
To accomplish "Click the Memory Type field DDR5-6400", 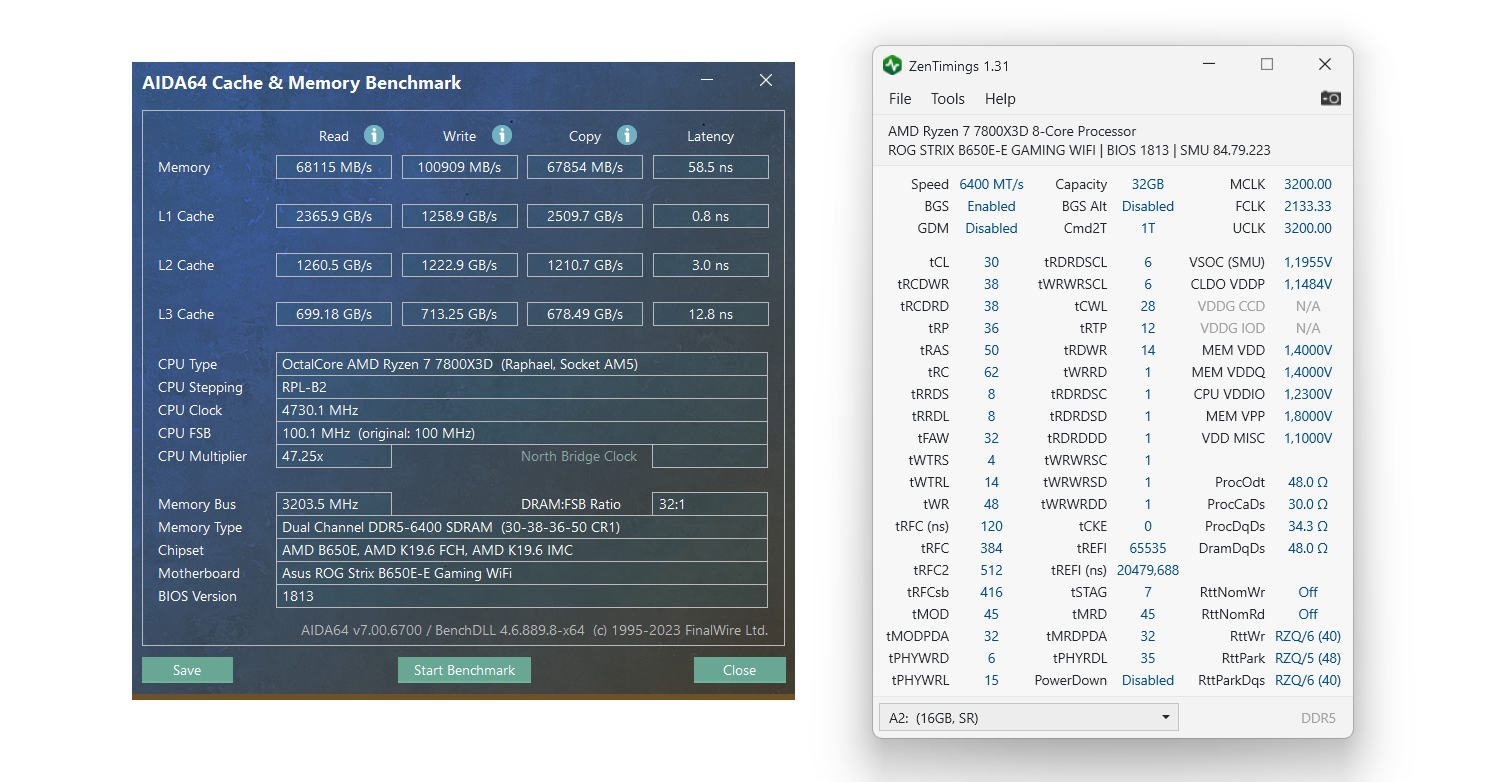I will point(522,527).
